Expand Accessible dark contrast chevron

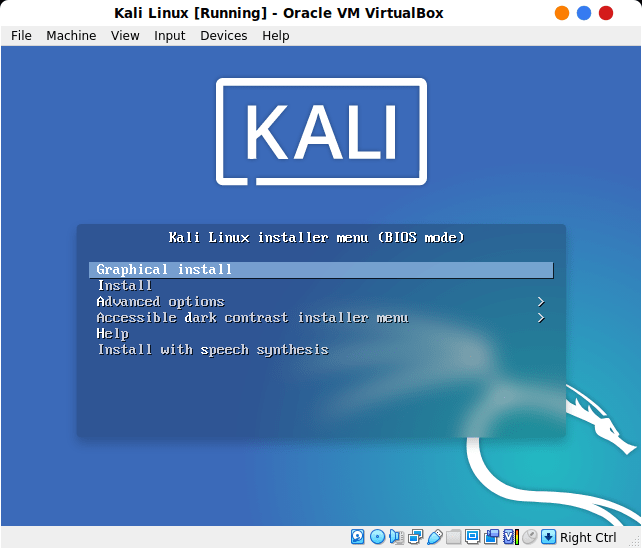pyautogui.click(x=541, y=318)
